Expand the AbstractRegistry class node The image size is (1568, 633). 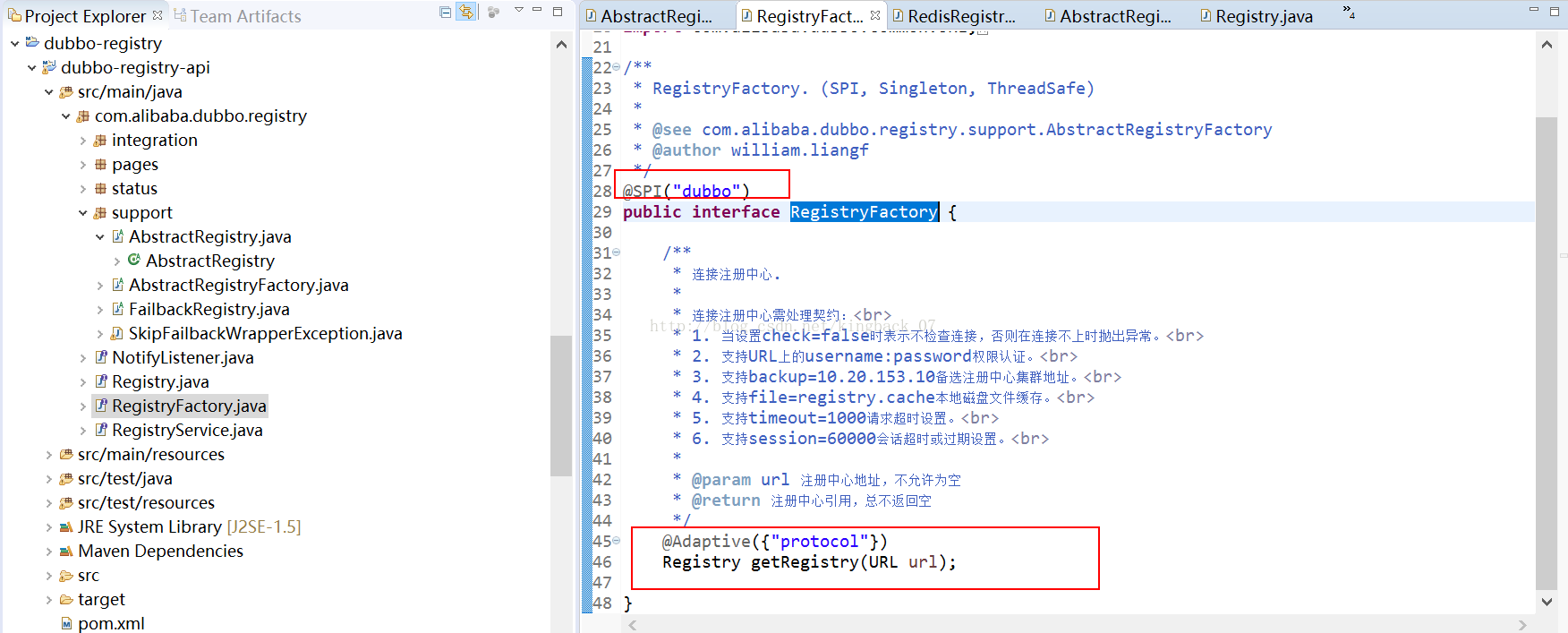pos(116,261)
